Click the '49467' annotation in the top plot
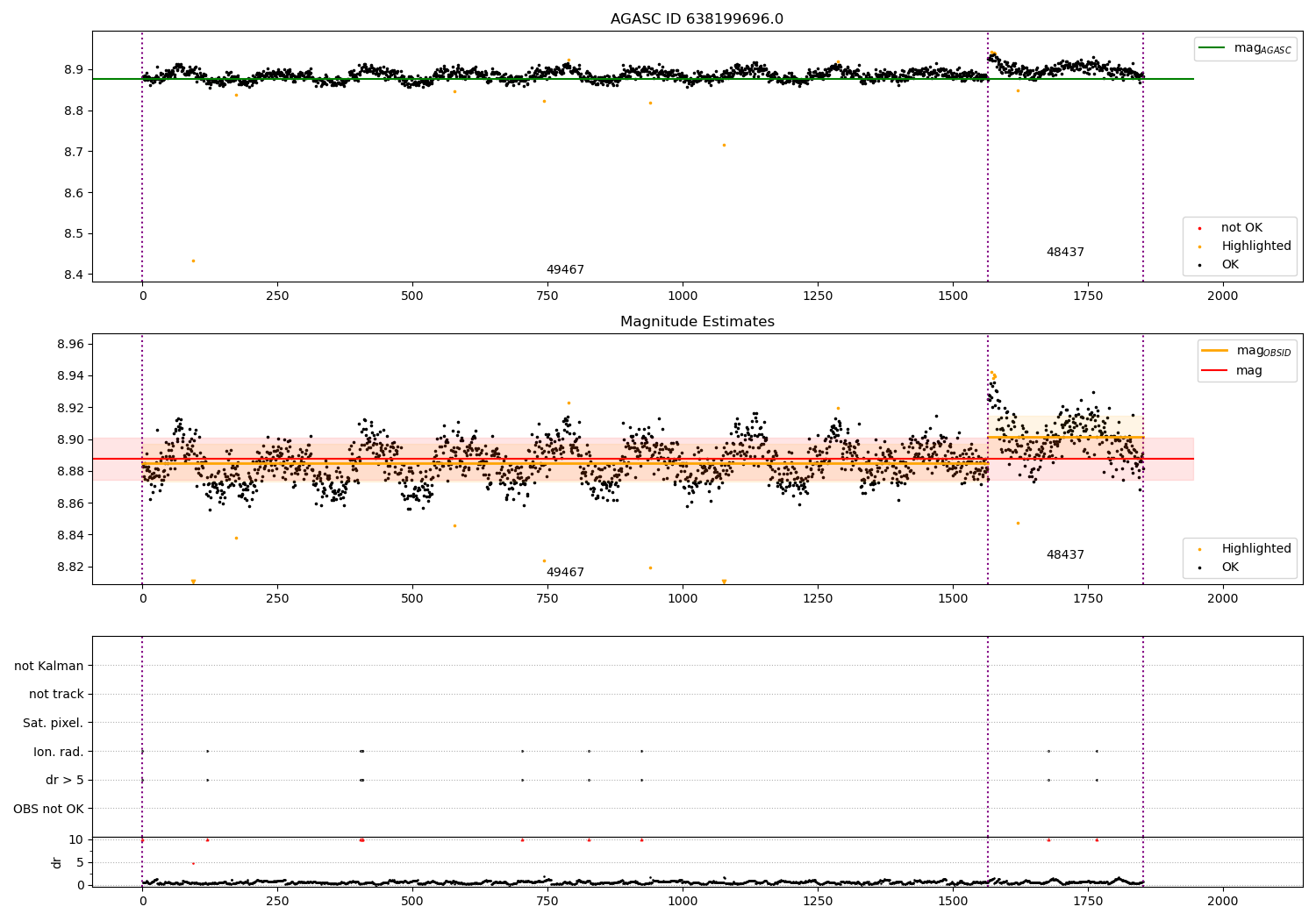This screenshot has width=1316, height=921. [565, 270]
